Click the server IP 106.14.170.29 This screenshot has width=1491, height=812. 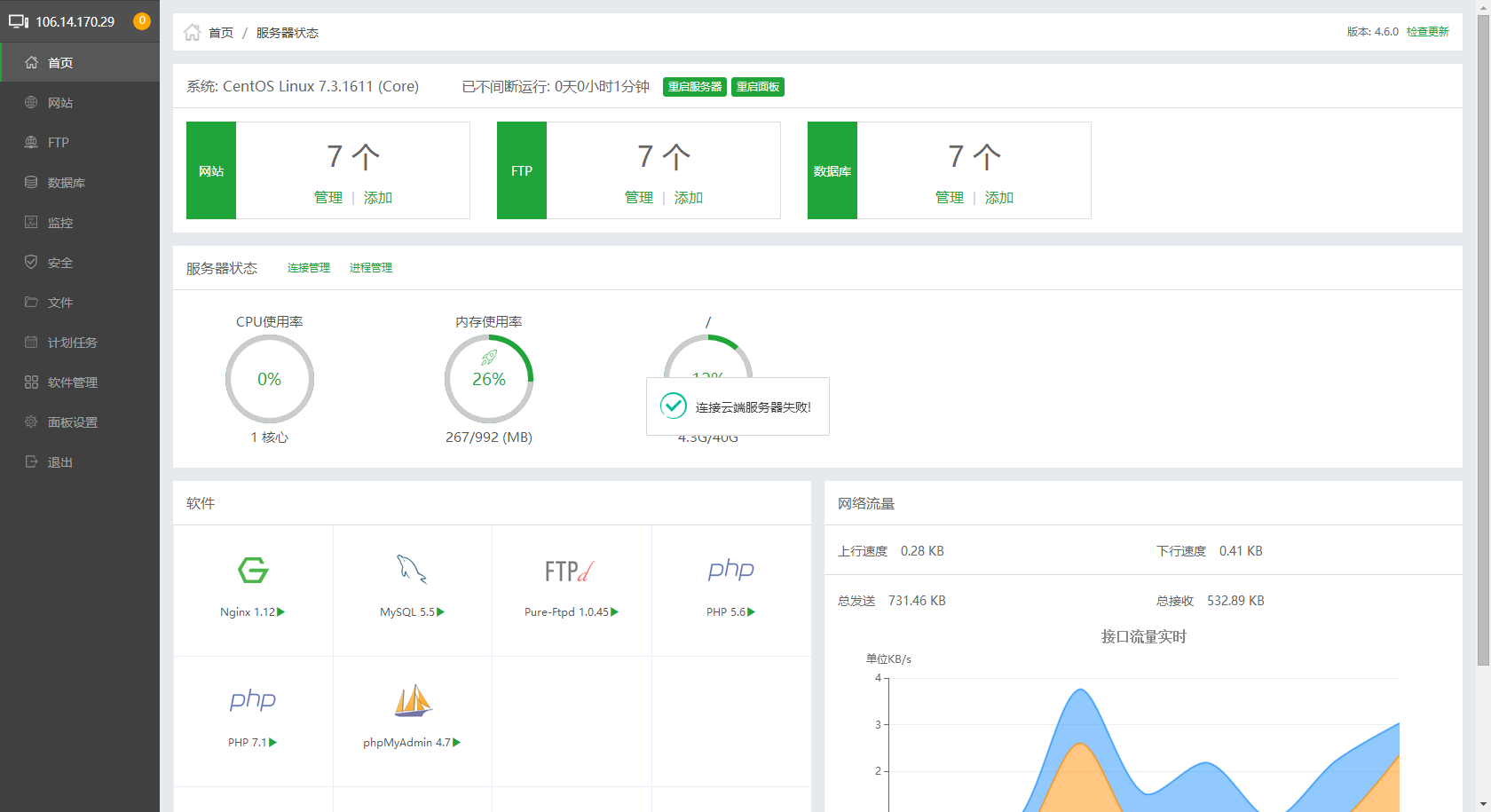[x=75, y=21]
